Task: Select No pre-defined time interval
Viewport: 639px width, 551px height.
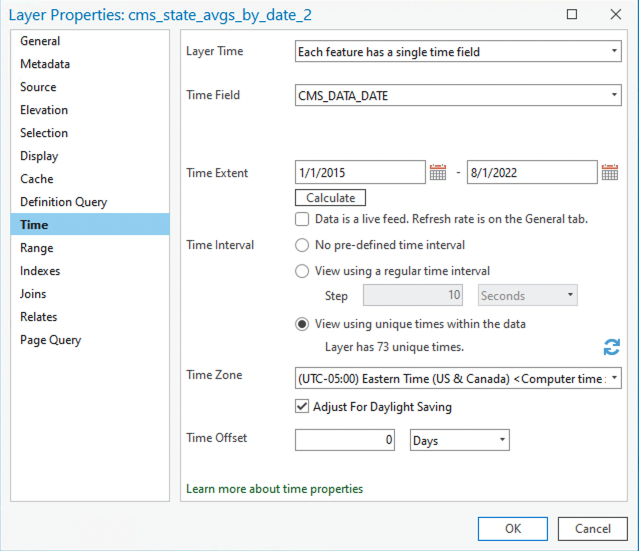Action: click(302, 244)
